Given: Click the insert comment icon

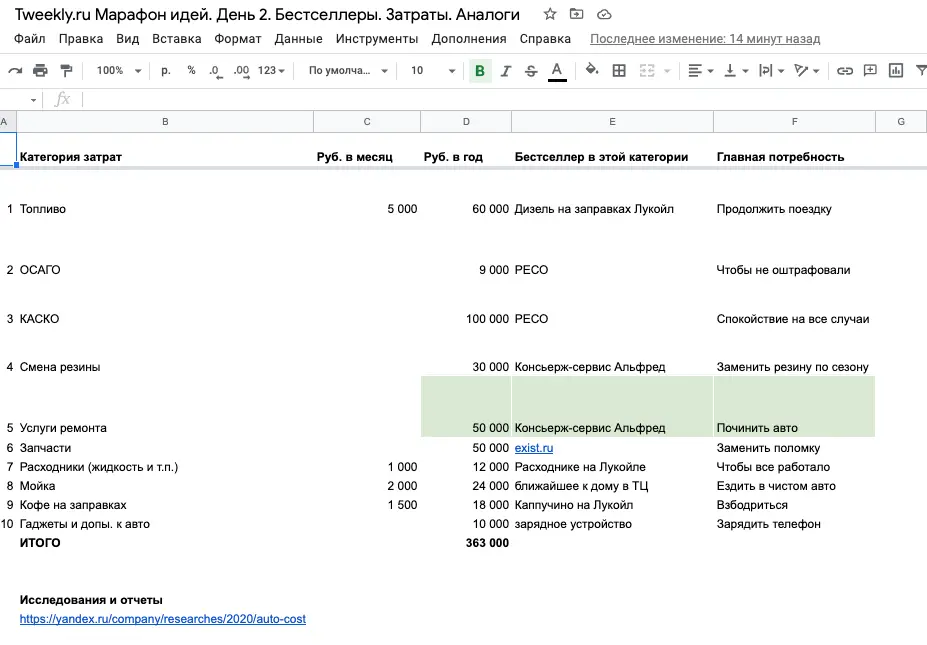Looking at the screenshot, I should (x=870, y=71).
